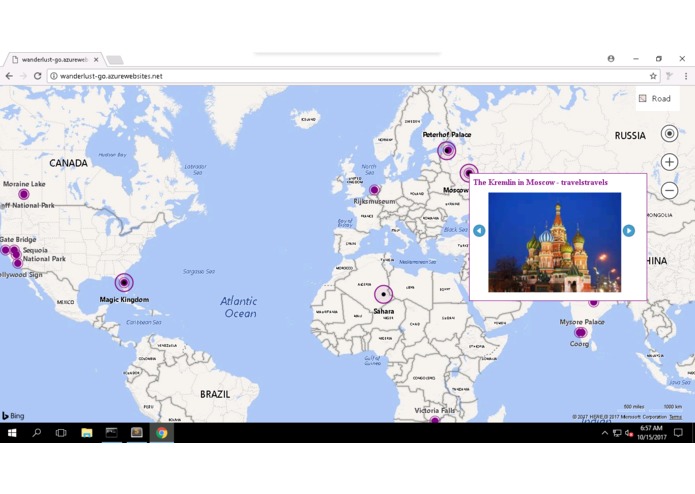Open the Windows Start menu
Image resolution: width=695 pixels, height=494 pixels.
pos(12,433)
